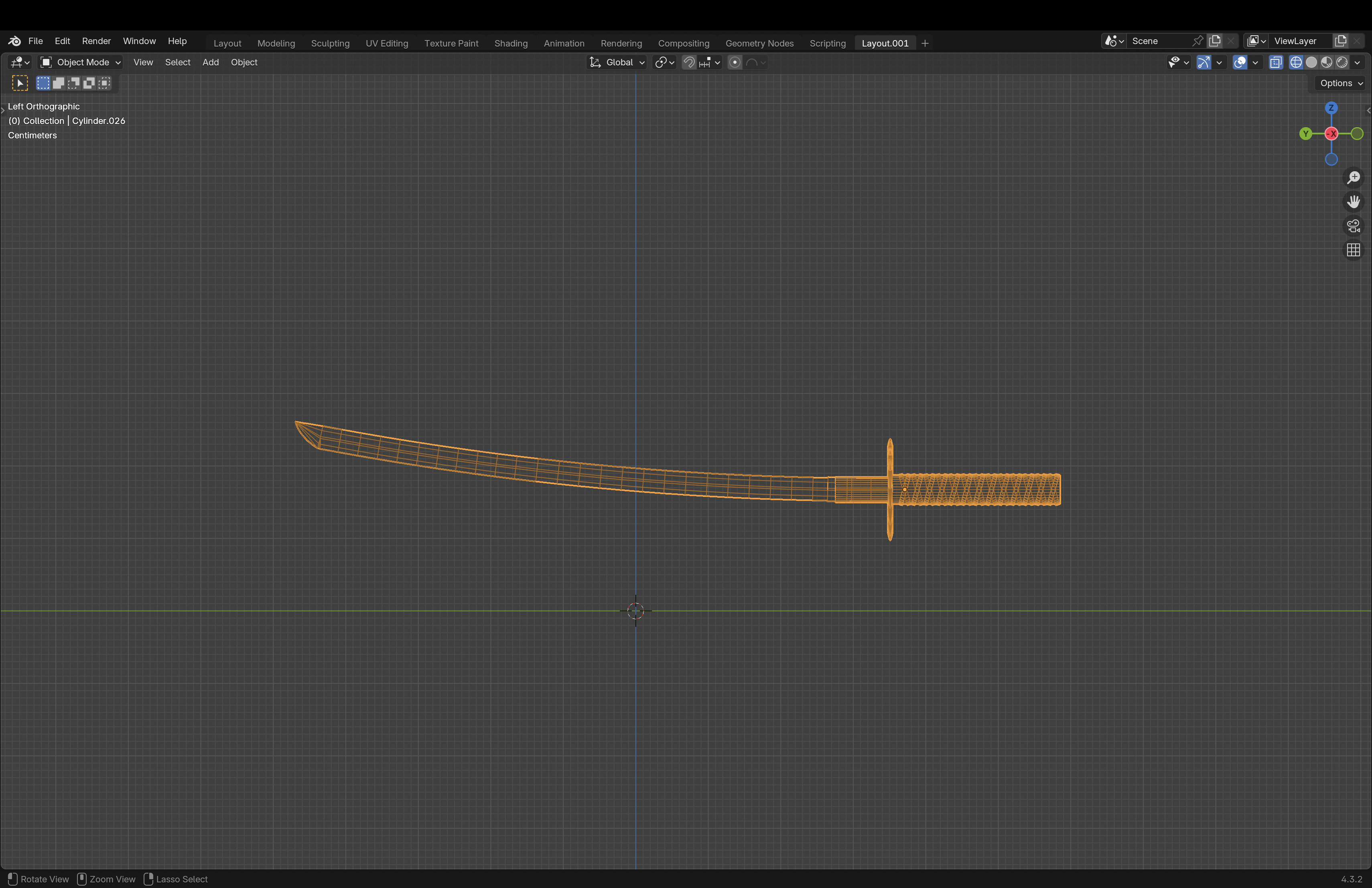Screen dimensions: 1372x888
Task: Open overlays options dropdown arrow
Action: coord(1255,62)
